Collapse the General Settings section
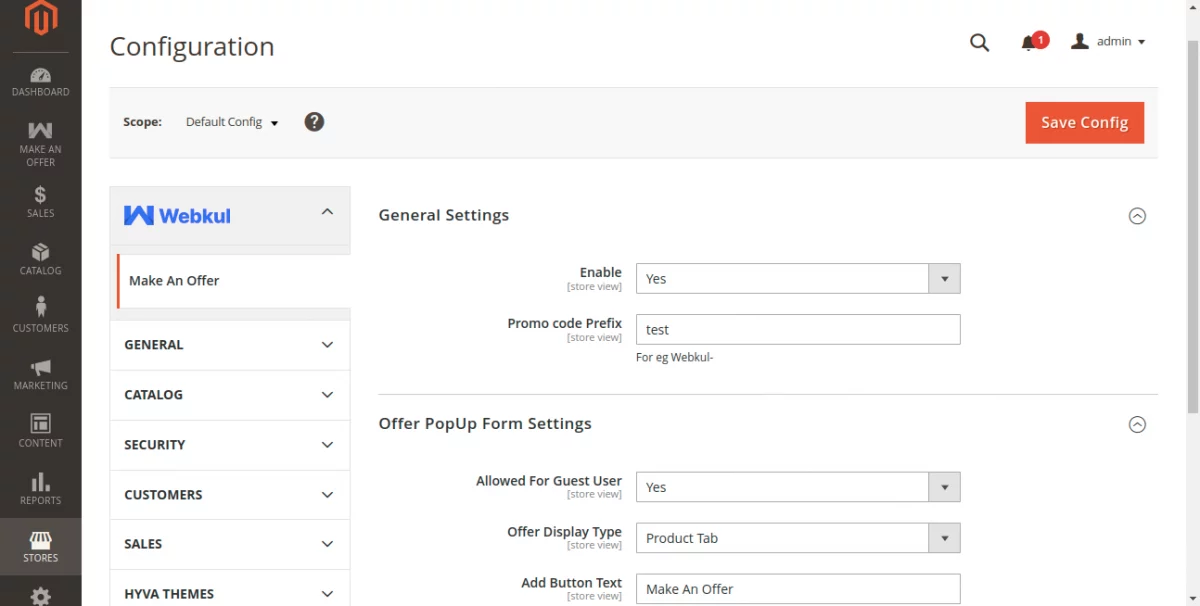Viewport: 1200px width, 606px height. pyautogui.click(x=1137, y=216)
